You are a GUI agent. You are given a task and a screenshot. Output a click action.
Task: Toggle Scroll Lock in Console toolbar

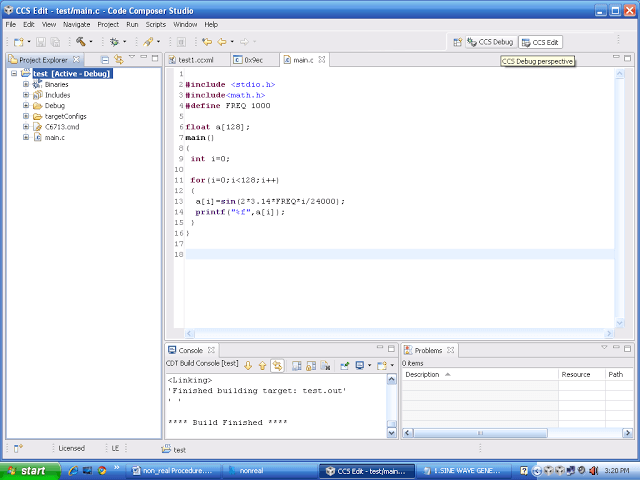click(x=311, y=366)
